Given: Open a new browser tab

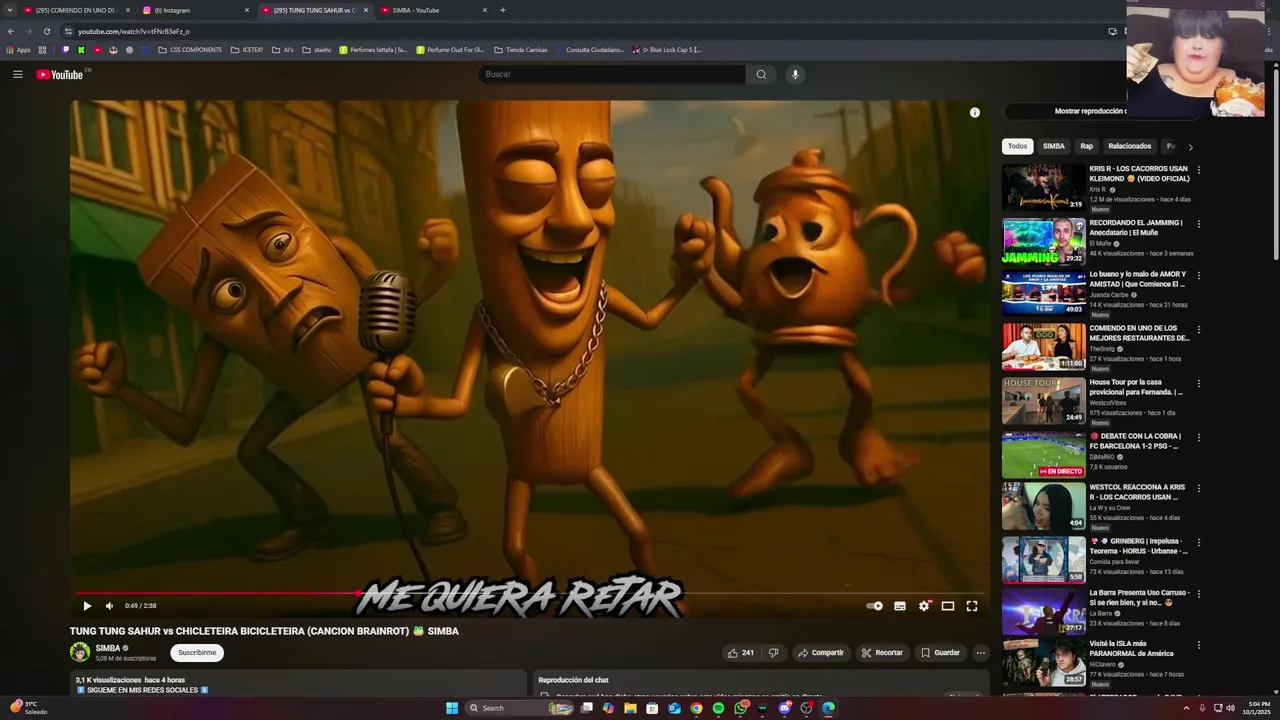Looking at the screenshot, I should click(x=503, y=10).
